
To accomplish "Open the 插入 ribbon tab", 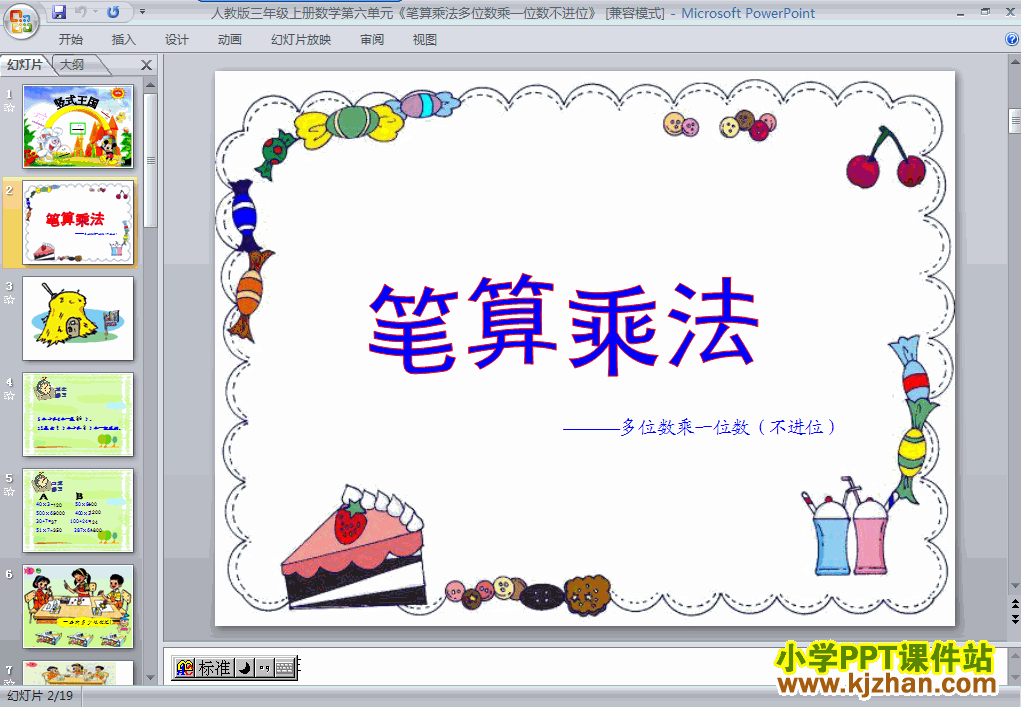I will tap(124, 40).
